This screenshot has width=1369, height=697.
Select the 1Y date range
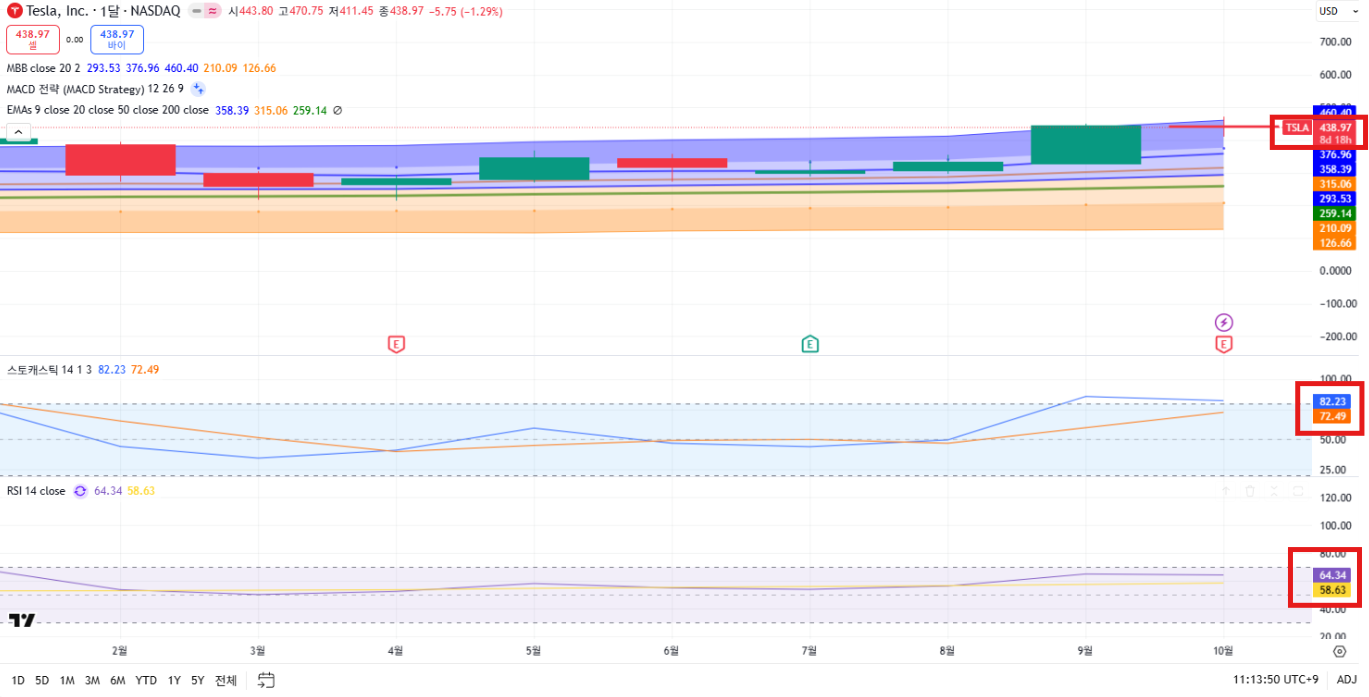coord(174,681)
